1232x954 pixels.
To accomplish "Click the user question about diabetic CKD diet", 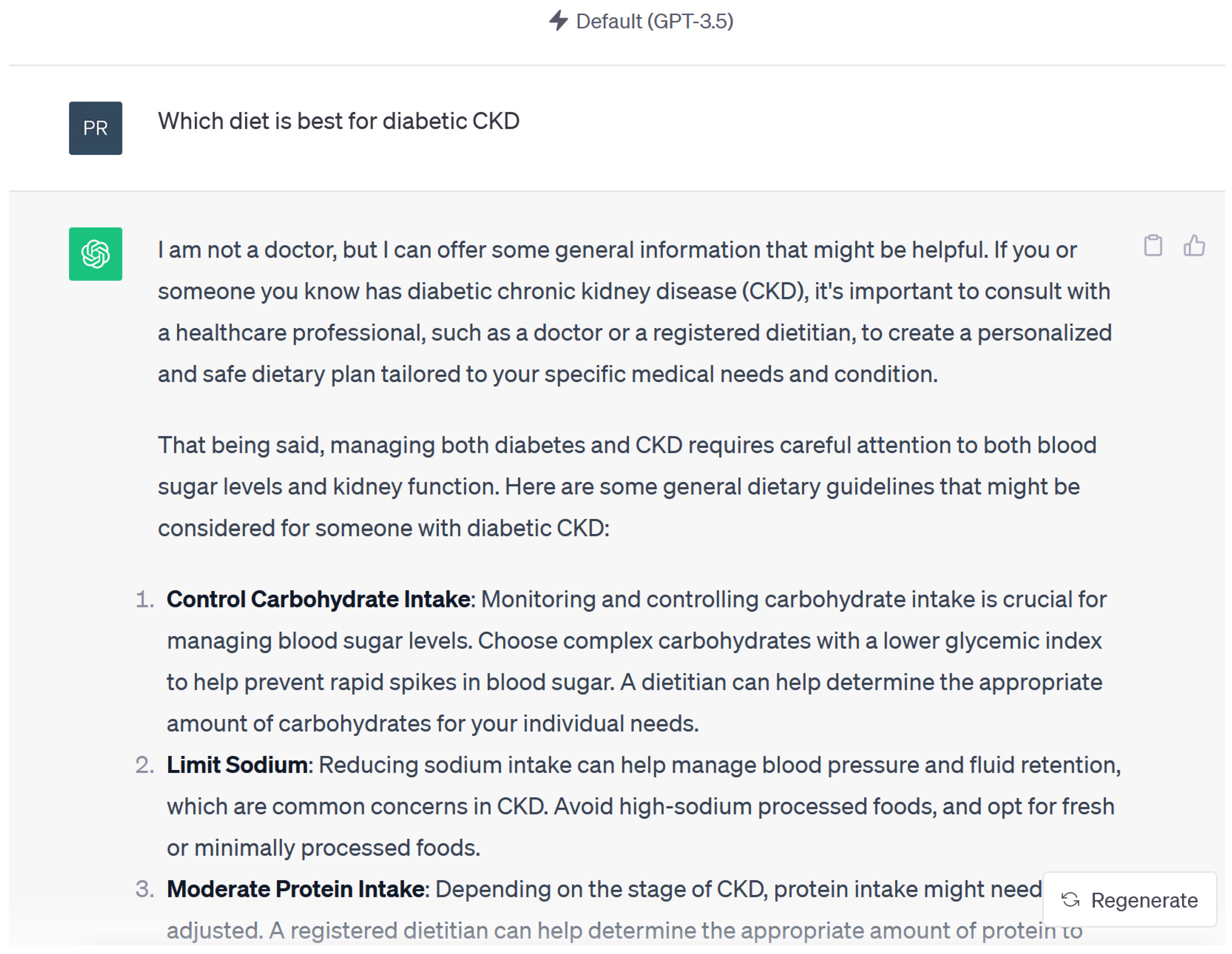I will tap(338, 121).
